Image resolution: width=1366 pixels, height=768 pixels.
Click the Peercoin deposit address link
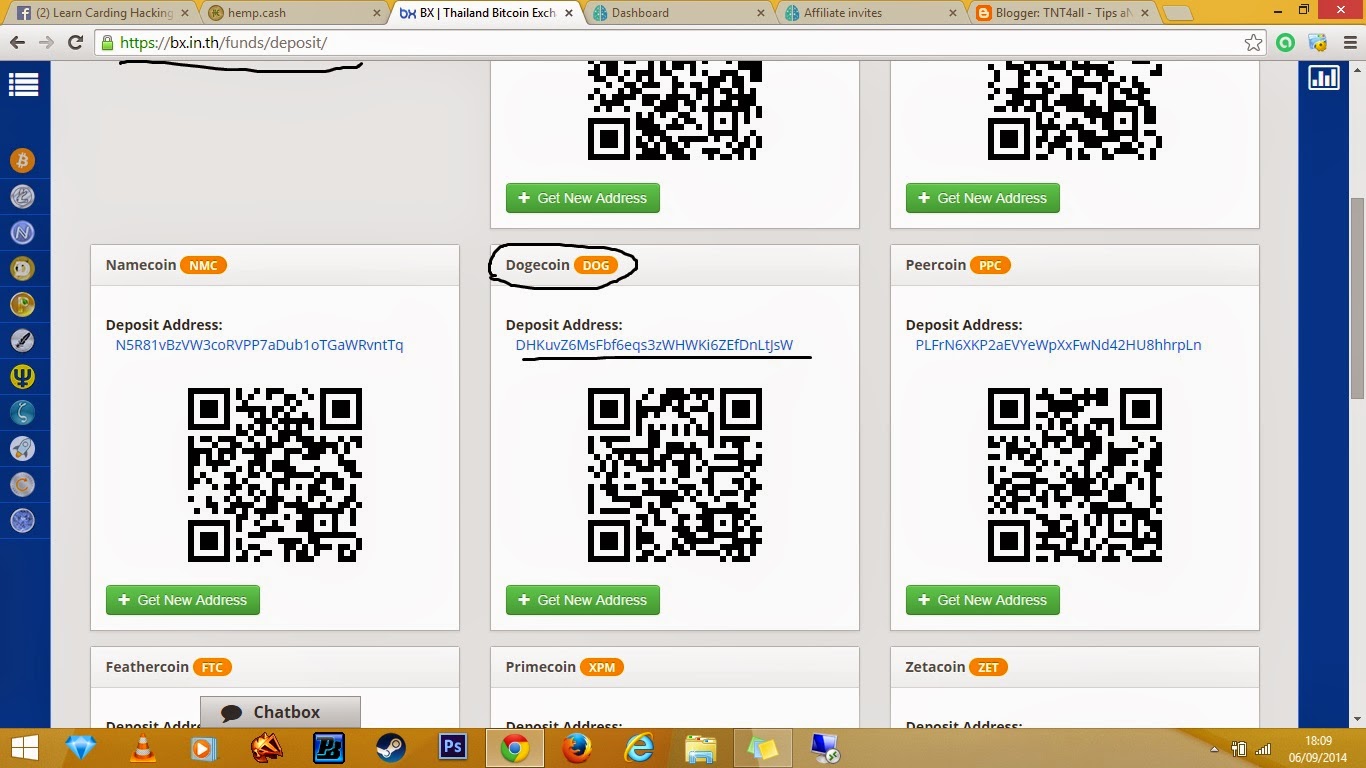tap(1059, 345)
